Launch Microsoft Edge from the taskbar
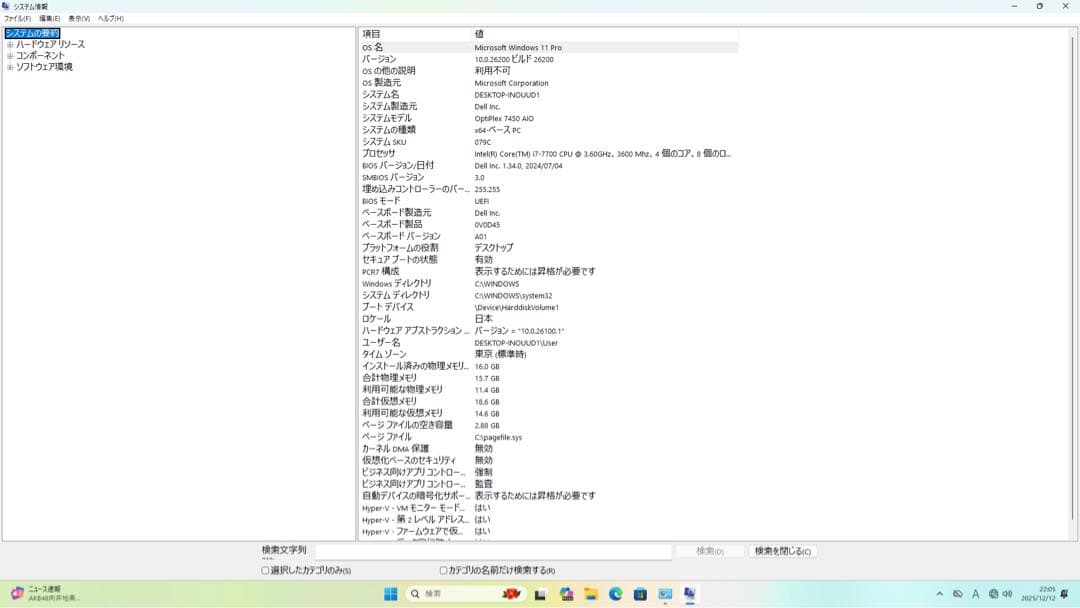Viewport: 1080px width, 608px height. point(616,593)
